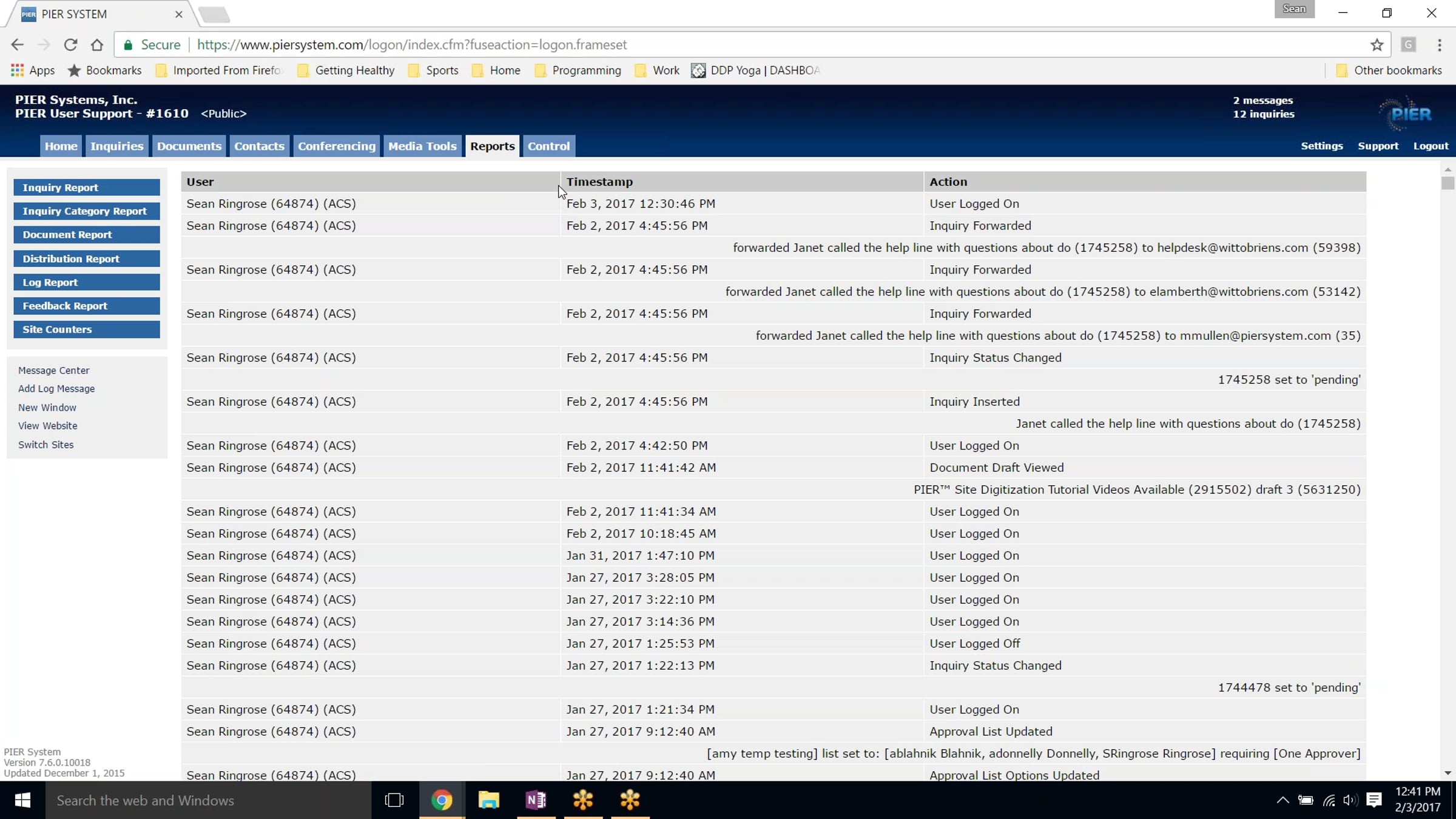Click the Site Counters button
1456x819 pixels.
(x=87, y=329)
